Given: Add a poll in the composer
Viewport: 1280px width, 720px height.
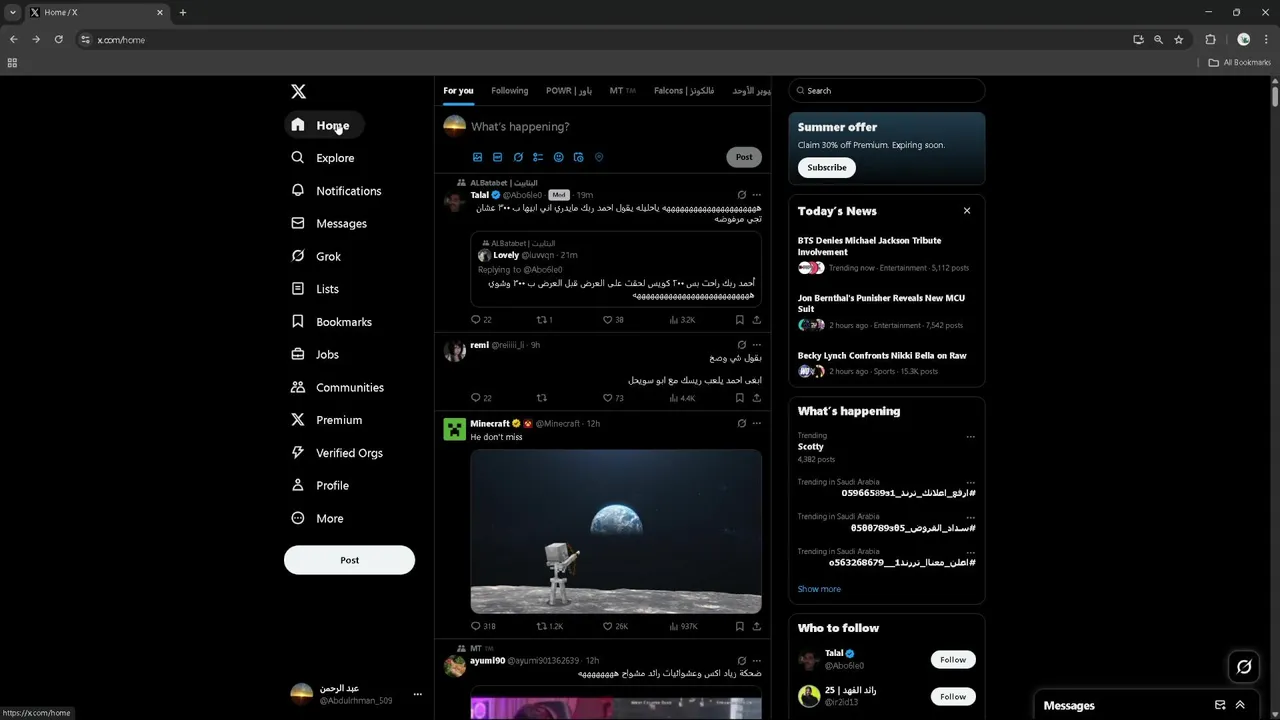Looking at the screenshot, I should pos(538,157).
